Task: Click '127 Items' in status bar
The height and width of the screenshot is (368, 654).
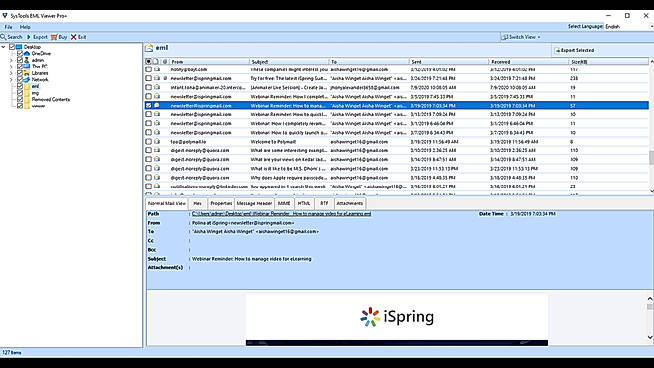Action: [12, 353]
